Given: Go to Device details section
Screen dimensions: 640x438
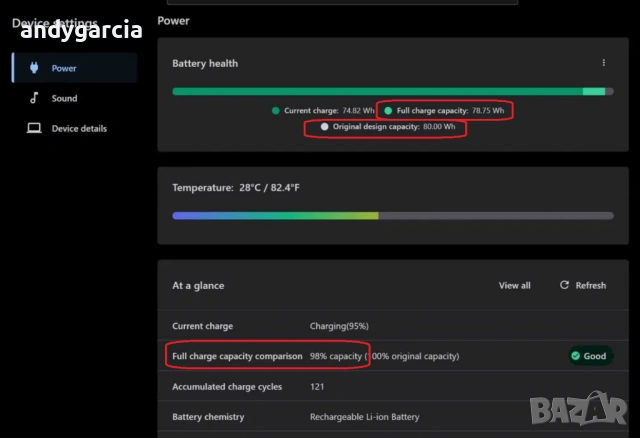Looking at the screenshot, I should pos(74,128).
